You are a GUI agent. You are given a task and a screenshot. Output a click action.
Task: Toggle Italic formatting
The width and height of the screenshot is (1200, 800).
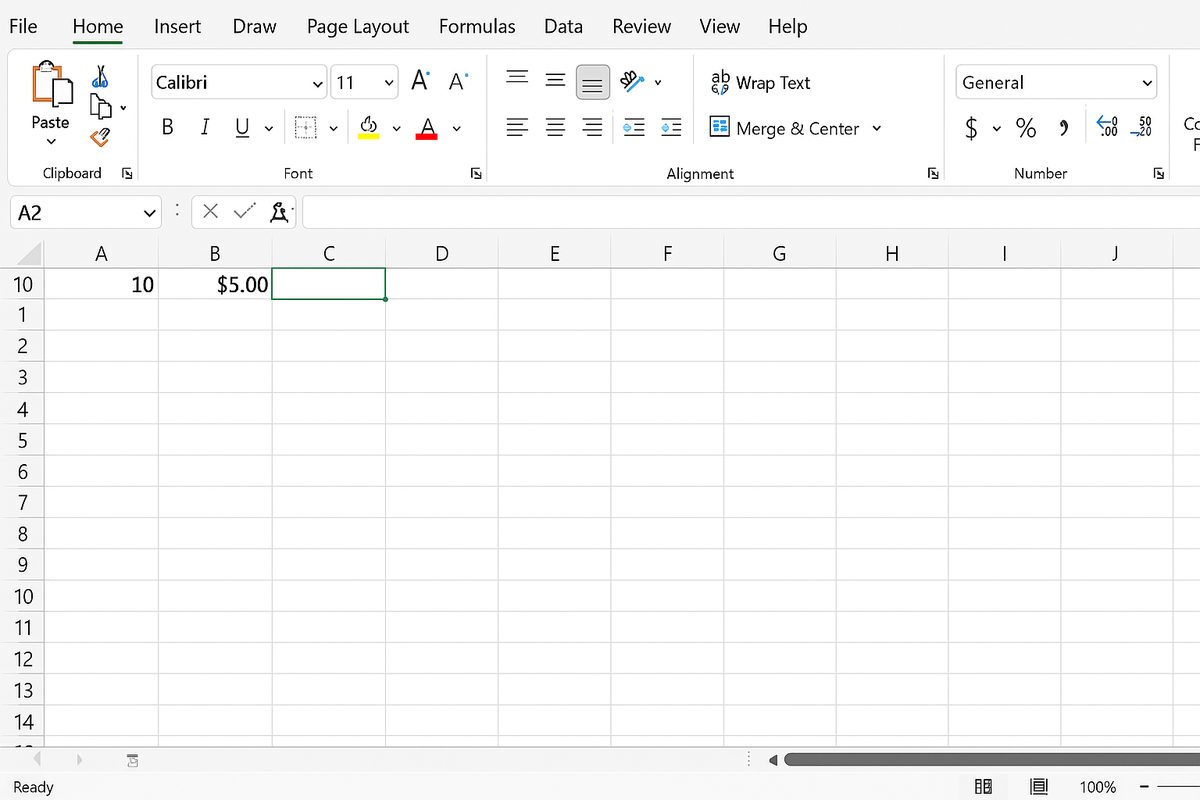click(x=205, y=127)
